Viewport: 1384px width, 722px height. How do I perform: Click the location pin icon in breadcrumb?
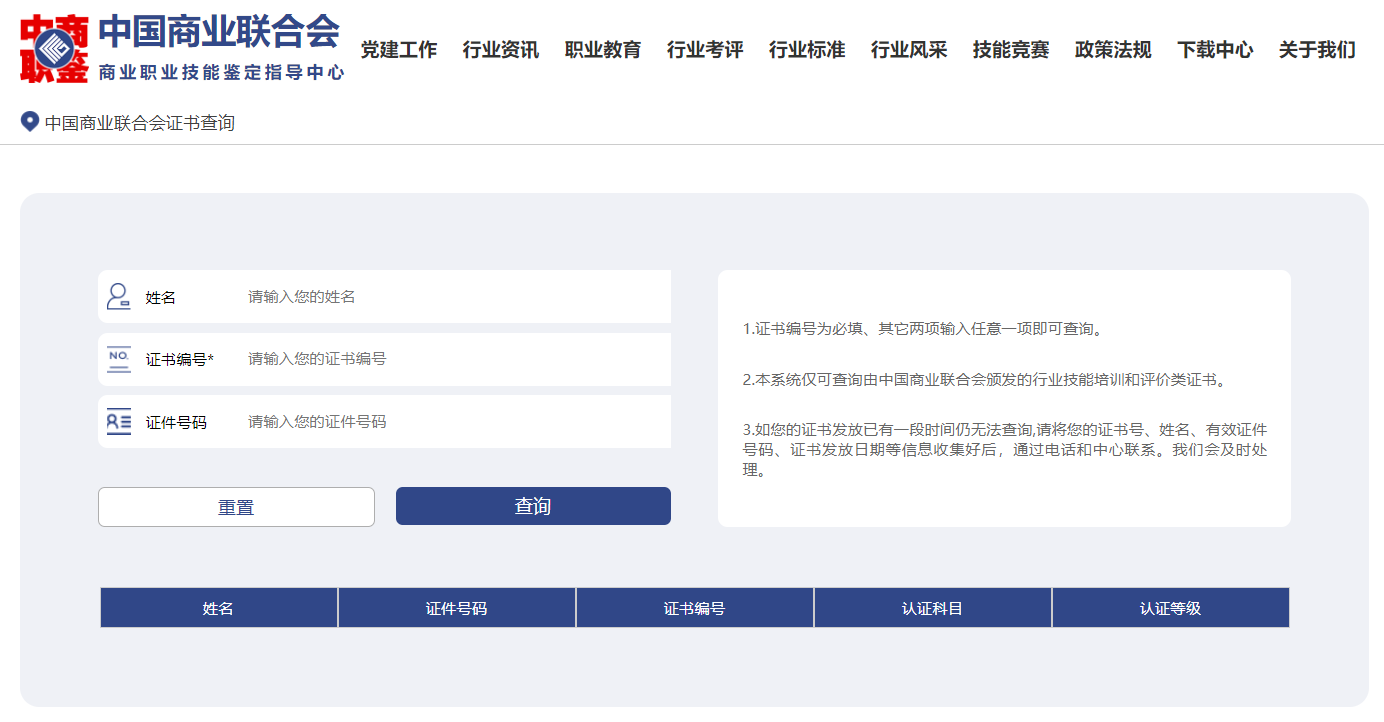30,122
